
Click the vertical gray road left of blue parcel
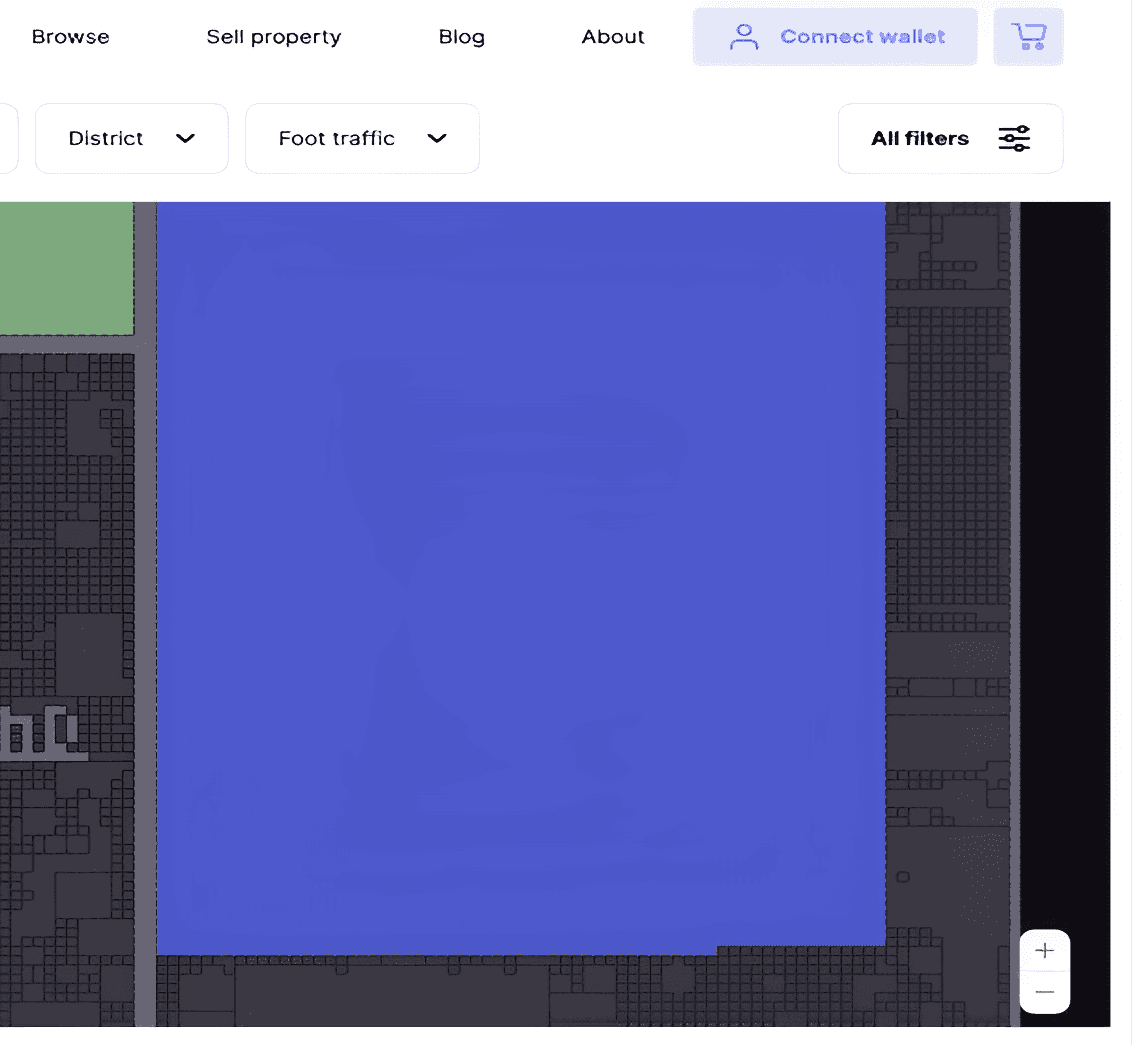click(145, 600)
